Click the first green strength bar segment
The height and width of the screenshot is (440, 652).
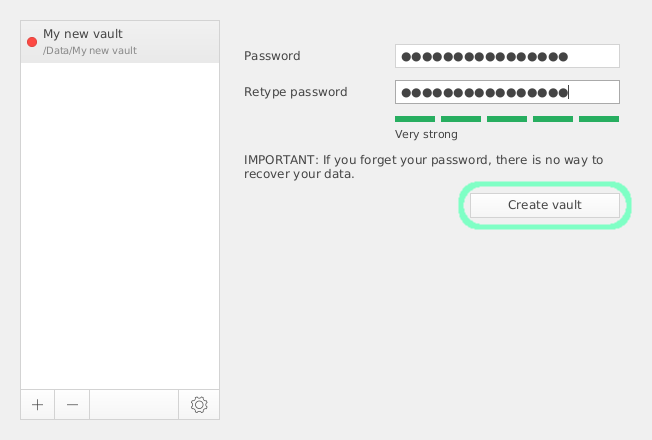415,119
